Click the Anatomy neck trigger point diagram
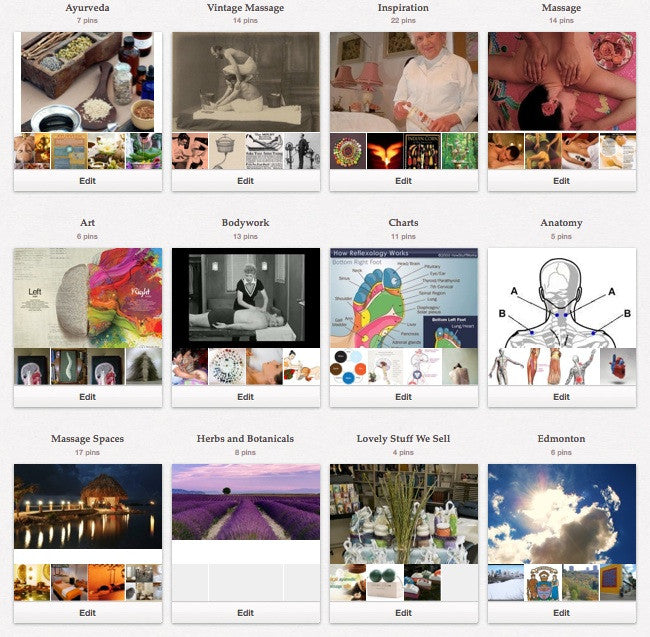This screenshot has width=650, height=637. [x=561, y=298]
